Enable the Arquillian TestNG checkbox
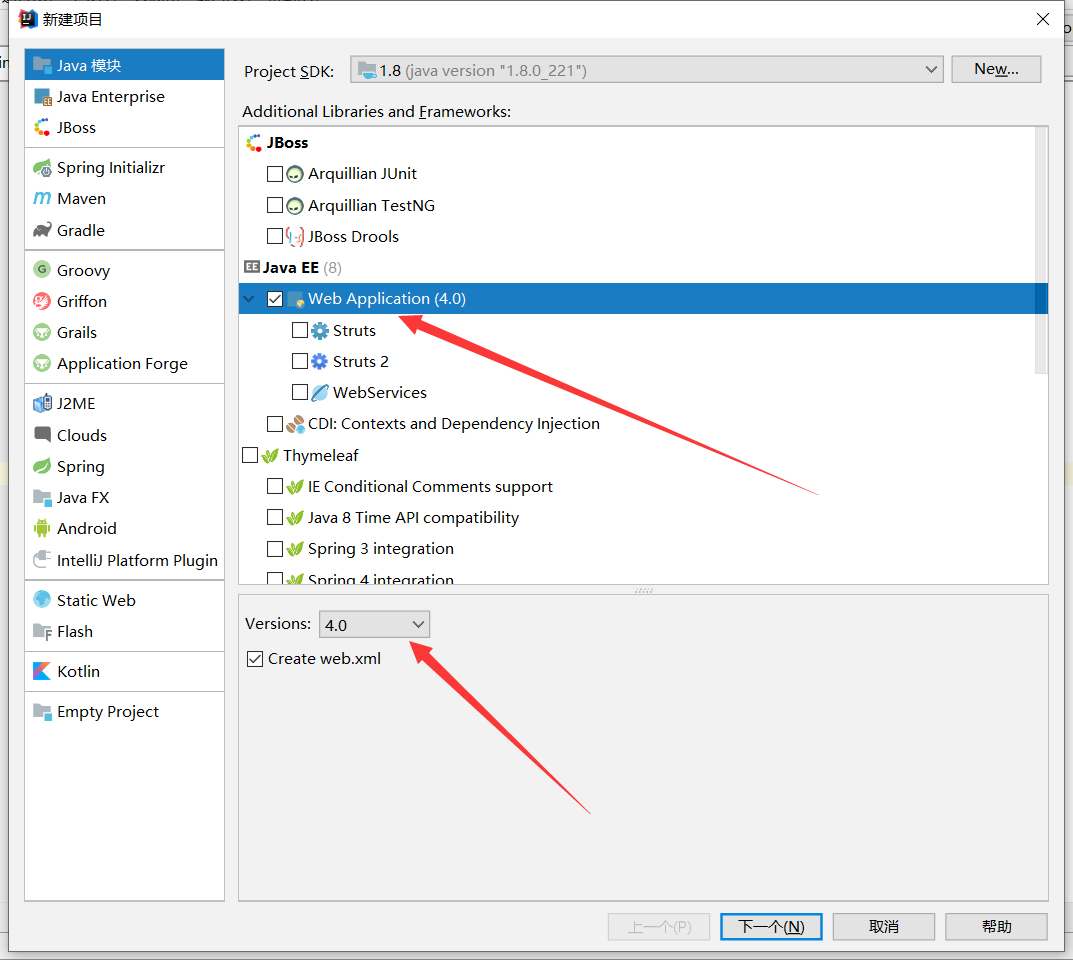Image resolution: width=1073 pixels, height=960 pixels. point(275,205)
